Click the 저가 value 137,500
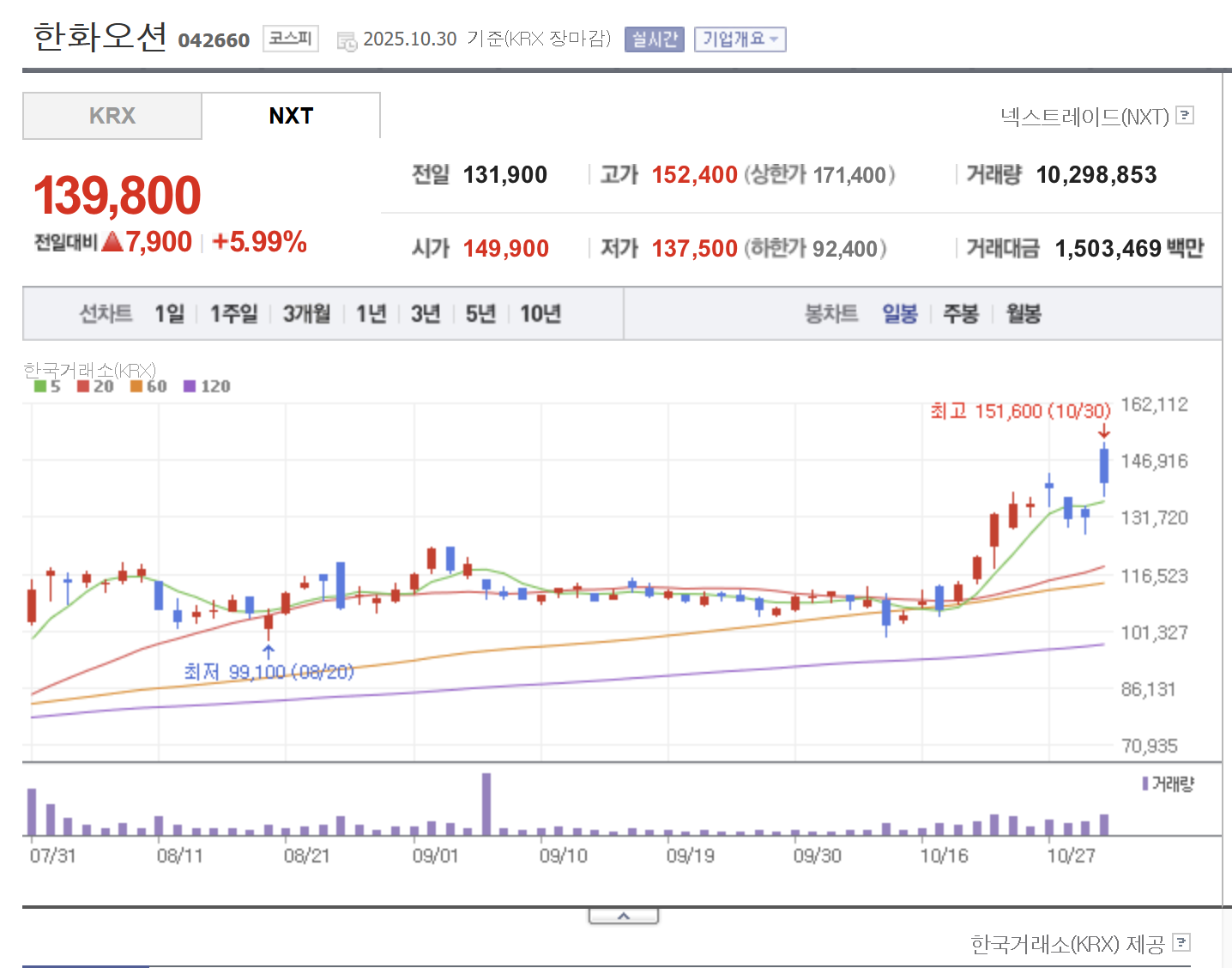Screen dimensions: 1232x968 point(694,249)
